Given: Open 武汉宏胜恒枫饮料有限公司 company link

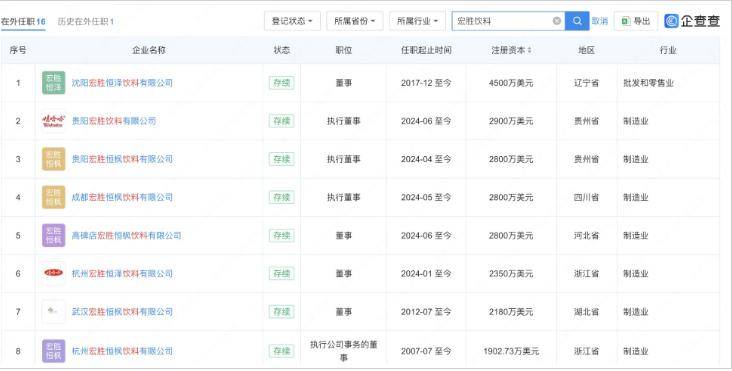Looking at the screenshot, I should pos(122,312).
